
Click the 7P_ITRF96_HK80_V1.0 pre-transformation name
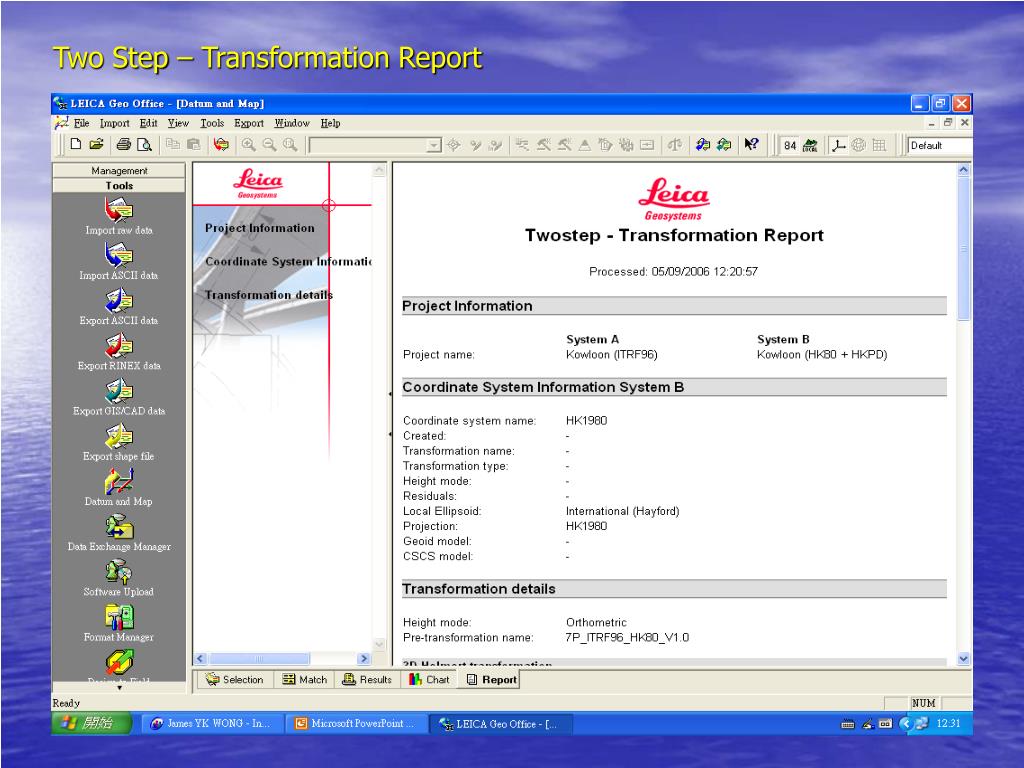point(627,637)
